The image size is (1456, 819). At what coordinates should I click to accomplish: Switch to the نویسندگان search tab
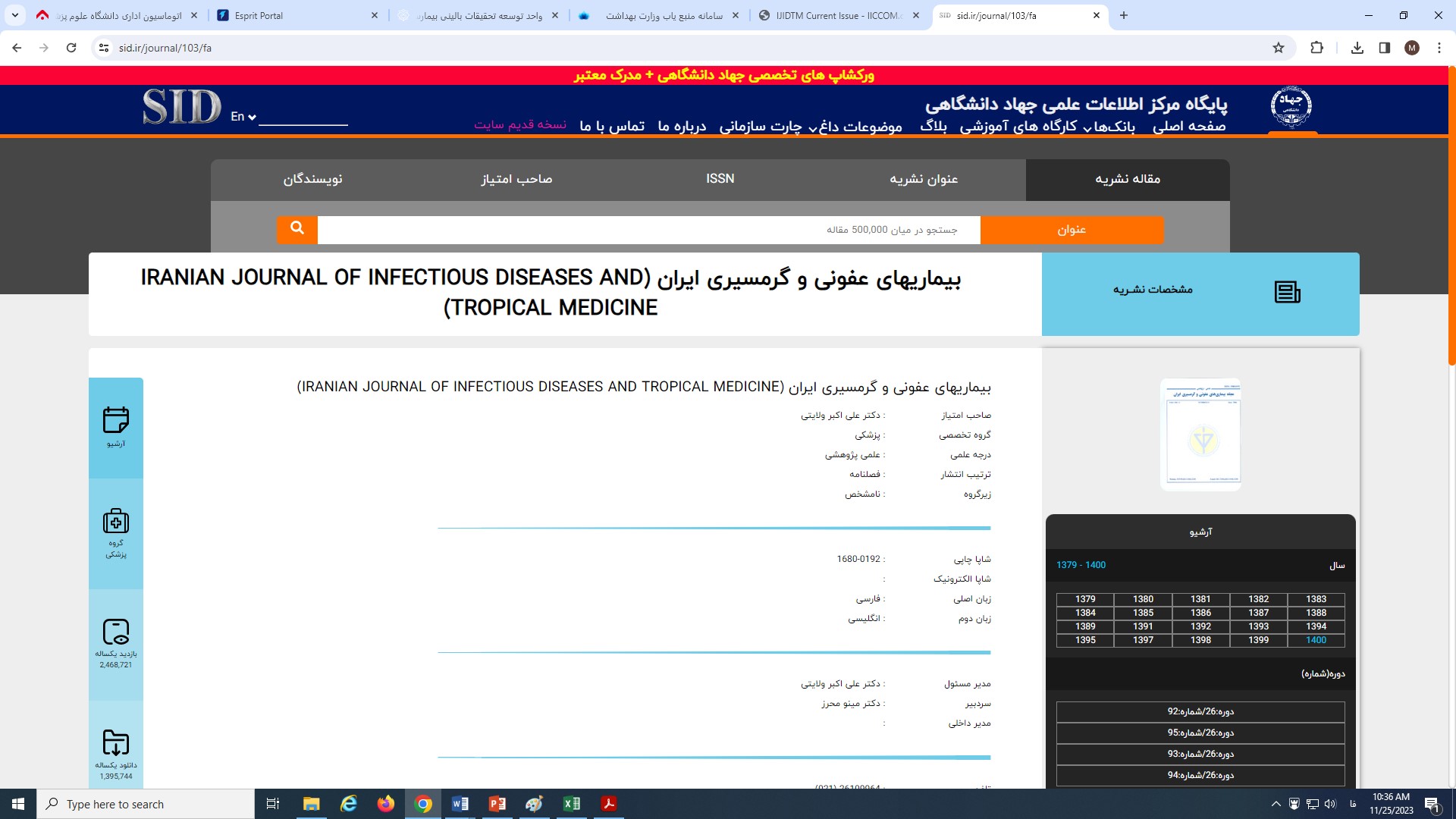312,179
